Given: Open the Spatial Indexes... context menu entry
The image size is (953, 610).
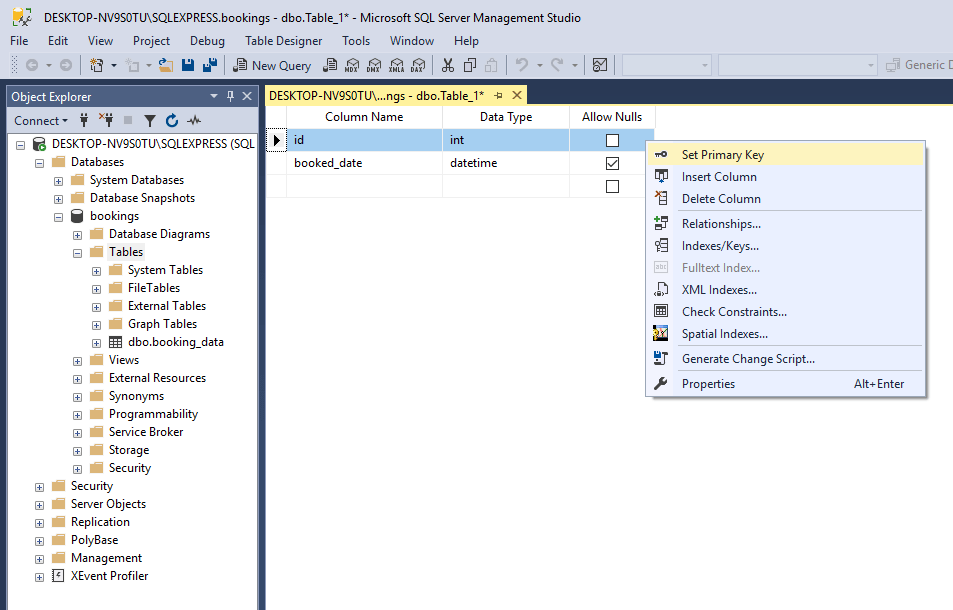Looking at the screenshot, I should click(x=785, y=334).
